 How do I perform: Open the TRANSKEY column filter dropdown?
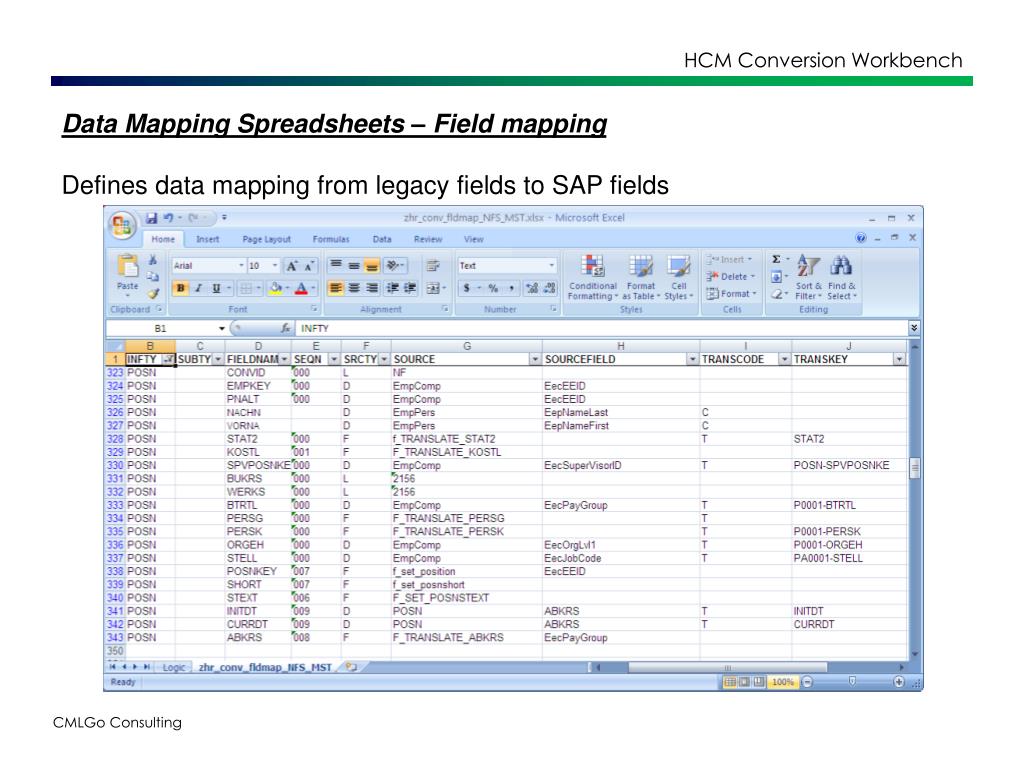click(x=899, y=359)
